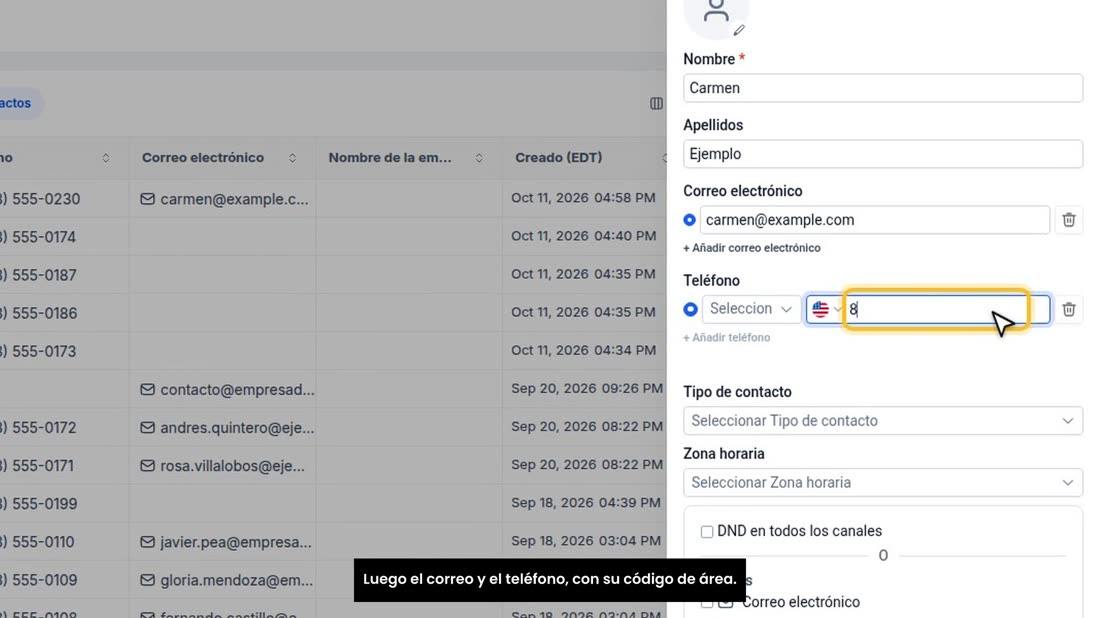Open the phone type Seleccion dropdown
This screenshot has height=618, width=1100.
pyautogui.click(x=751, y=309)
